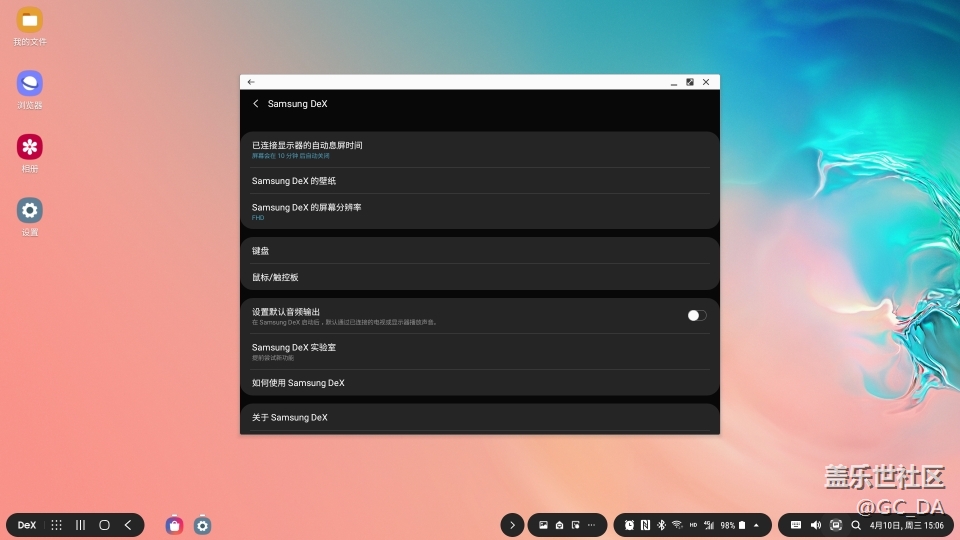Show recent apps from the taskbar
Viewport: 960px width, 540px height.
81,525
